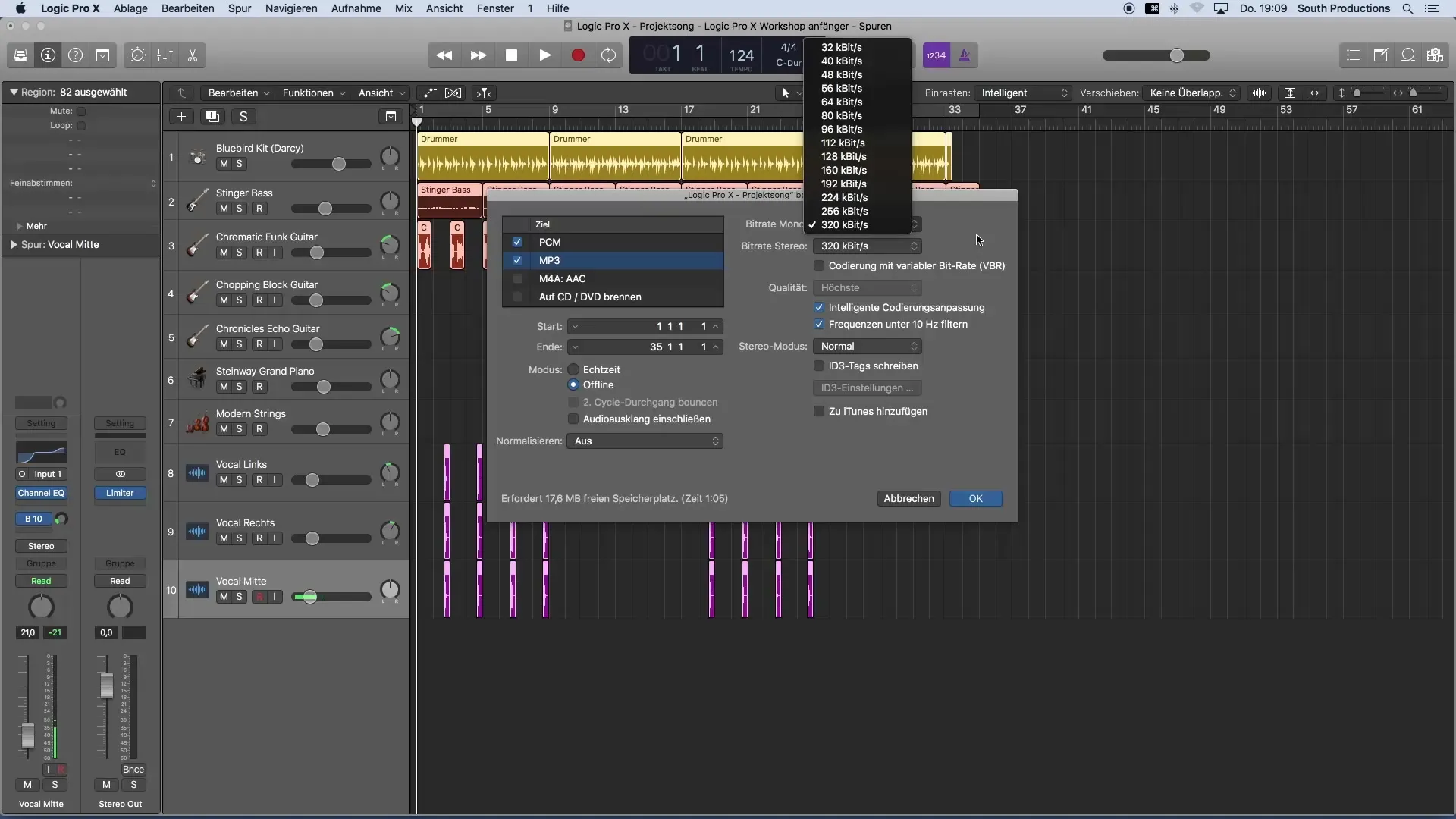Toggle the Toolbar icon in the control bar
1456x819 pixels.
(x=102, y=55)
